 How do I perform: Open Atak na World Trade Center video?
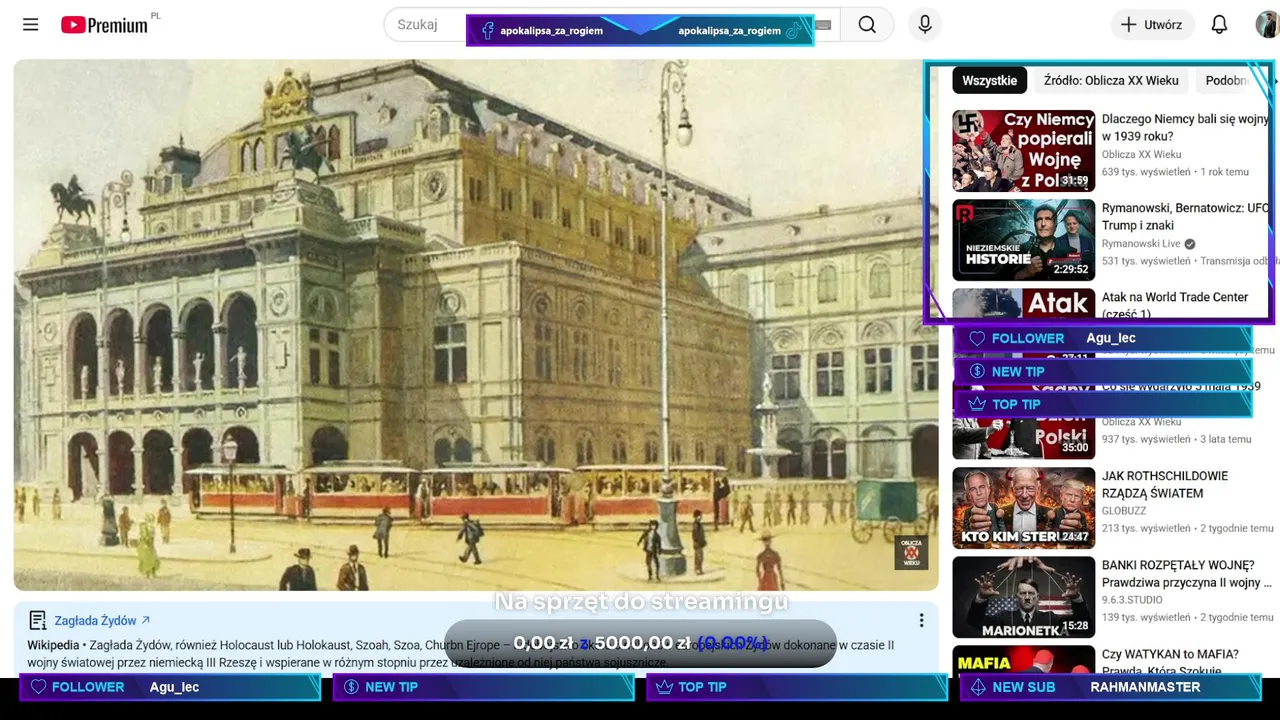pyautogui.click(x=1175, y=304)
